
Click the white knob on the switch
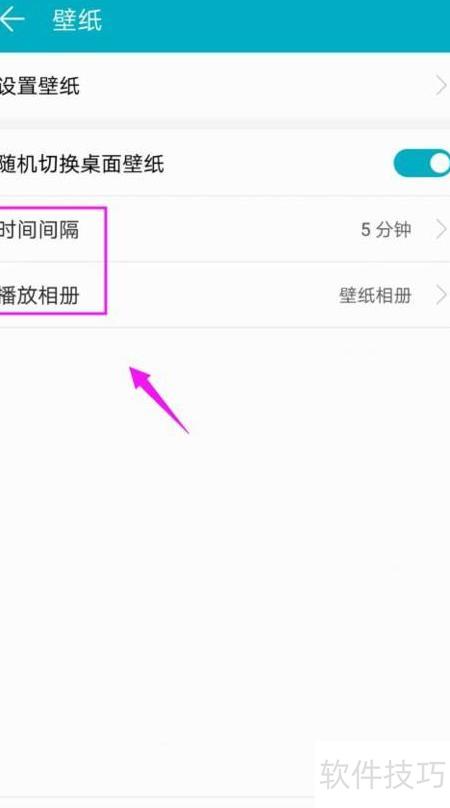click(440, 163)
